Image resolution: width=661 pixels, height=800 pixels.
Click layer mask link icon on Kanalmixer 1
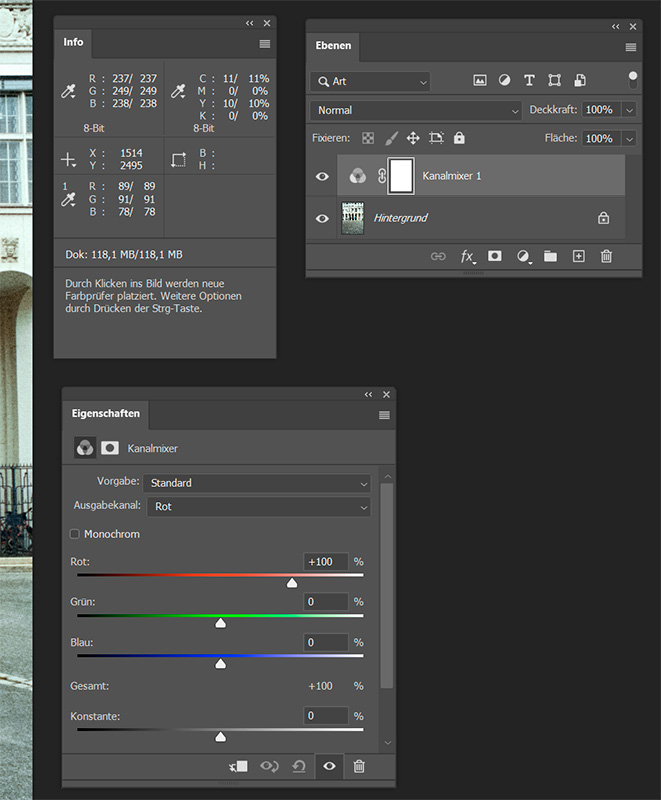pos(382,176)
